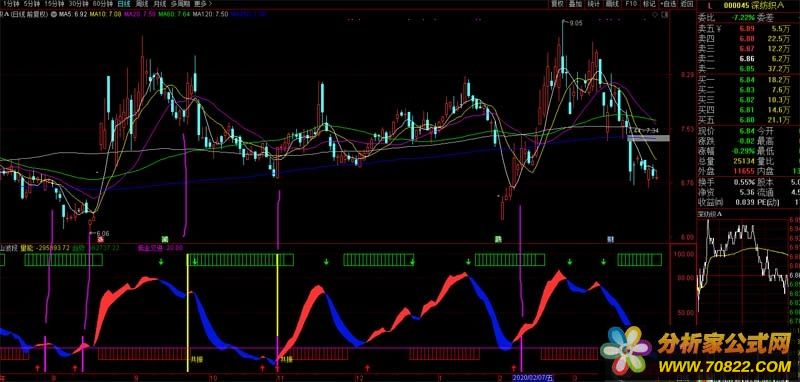Image resolution: width=800 pixels, height=382 pixels.
Task: Click the 标记 mark button
Action: coord(648,4)
